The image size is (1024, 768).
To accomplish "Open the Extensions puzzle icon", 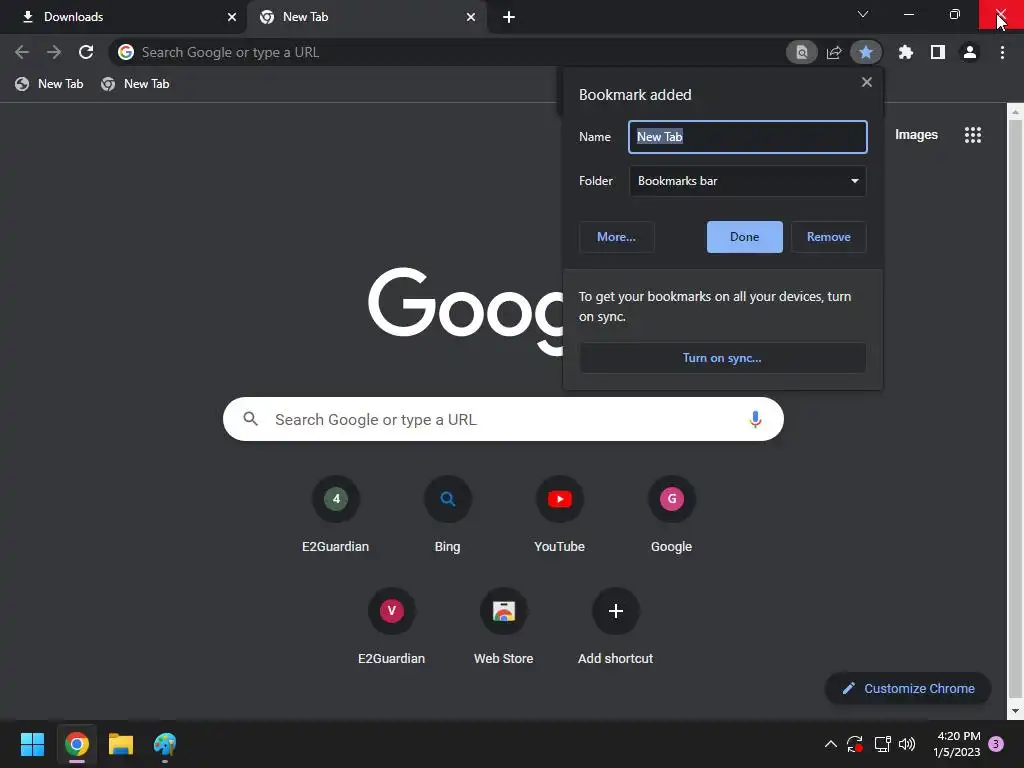I will click(x=906, y=52).
